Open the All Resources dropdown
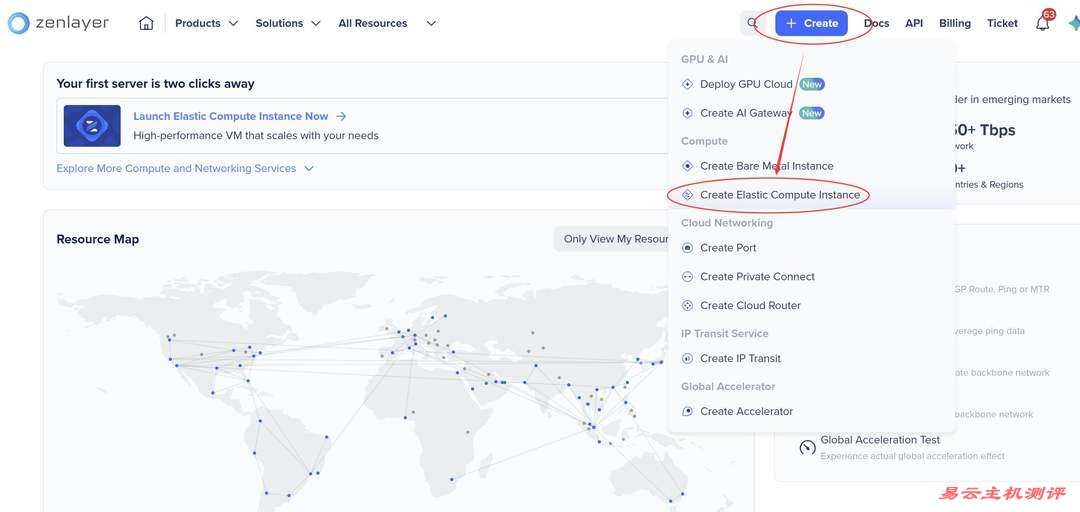 point(386,23)
